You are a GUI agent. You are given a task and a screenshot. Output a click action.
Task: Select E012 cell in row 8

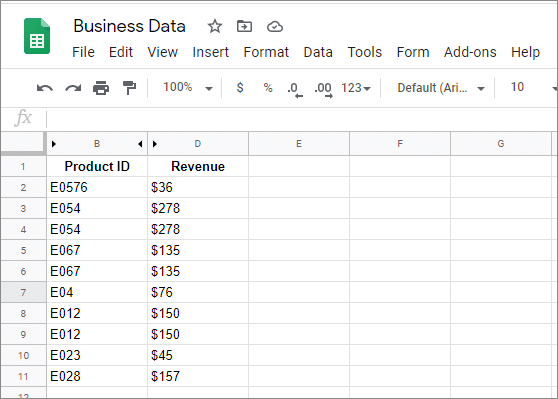coord(97,313)
